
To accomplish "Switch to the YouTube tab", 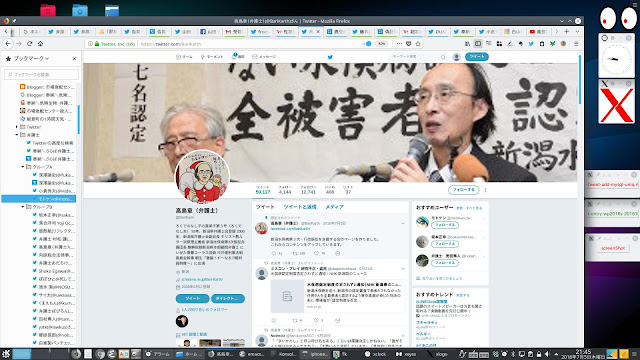I will tap(538, 31).
